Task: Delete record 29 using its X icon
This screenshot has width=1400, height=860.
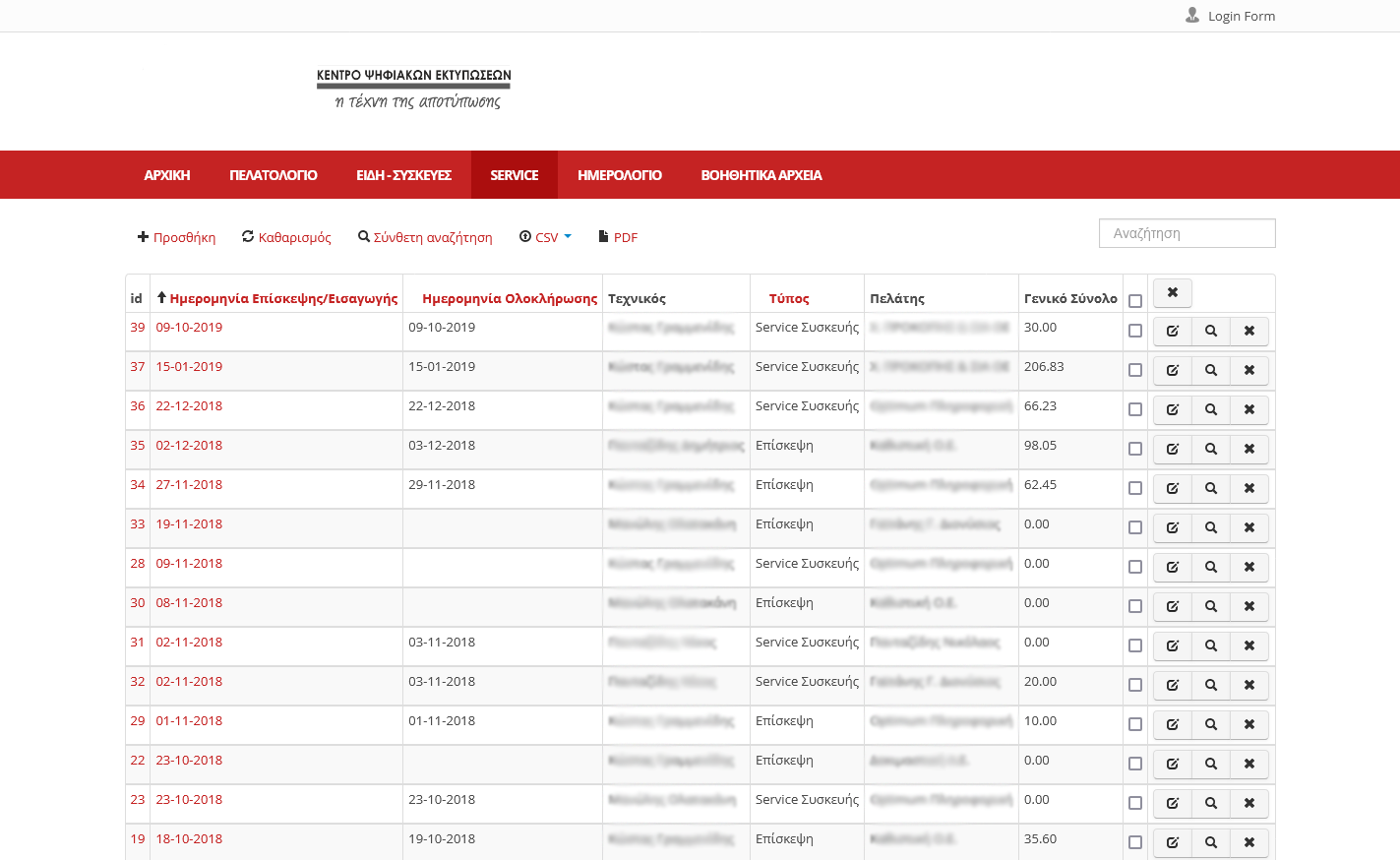Action: coord(1248,725)
